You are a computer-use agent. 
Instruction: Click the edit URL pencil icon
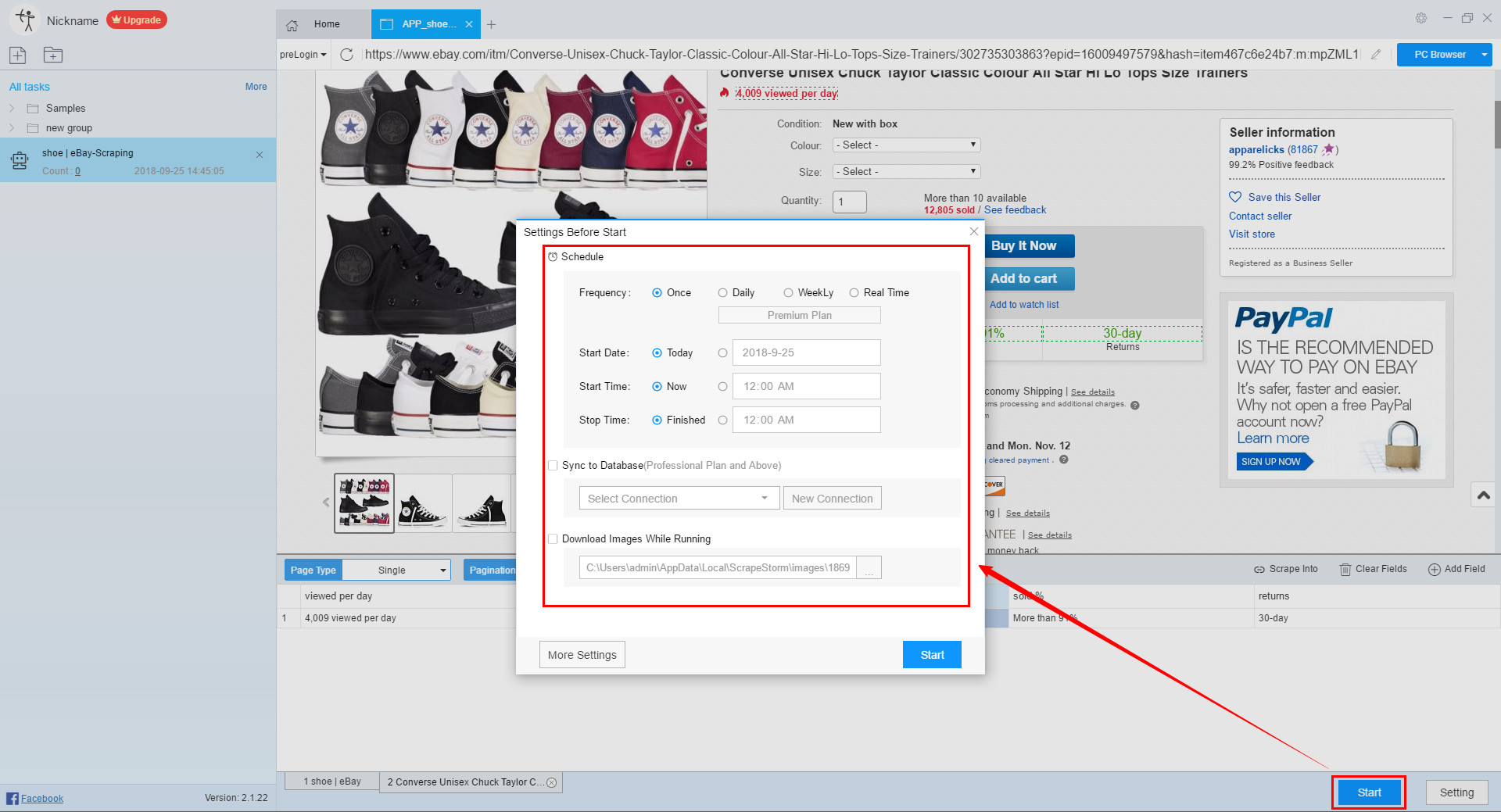1376,54
